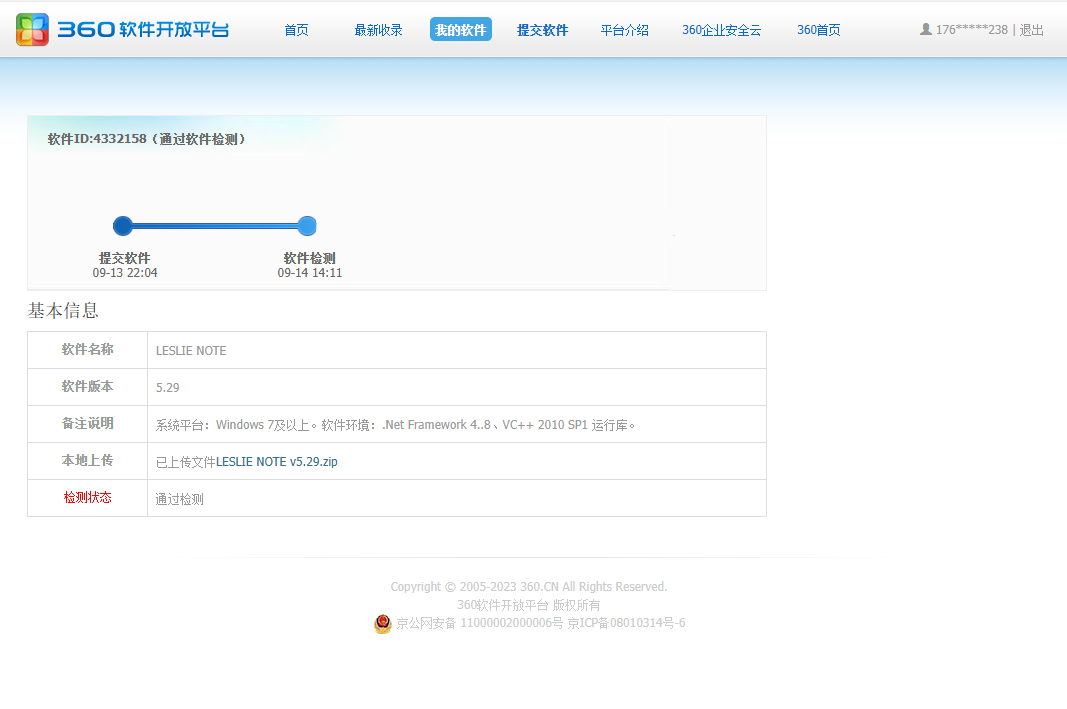The image size is (1067, 709).
Task: Open 京ICP备08010314号-6 footer link
Action: pyautogui.click(x=626, y=623)
